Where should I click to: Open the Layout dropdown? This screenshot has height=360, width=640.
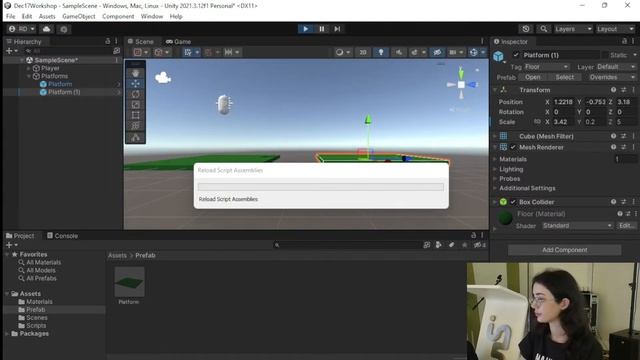[615, 29]
